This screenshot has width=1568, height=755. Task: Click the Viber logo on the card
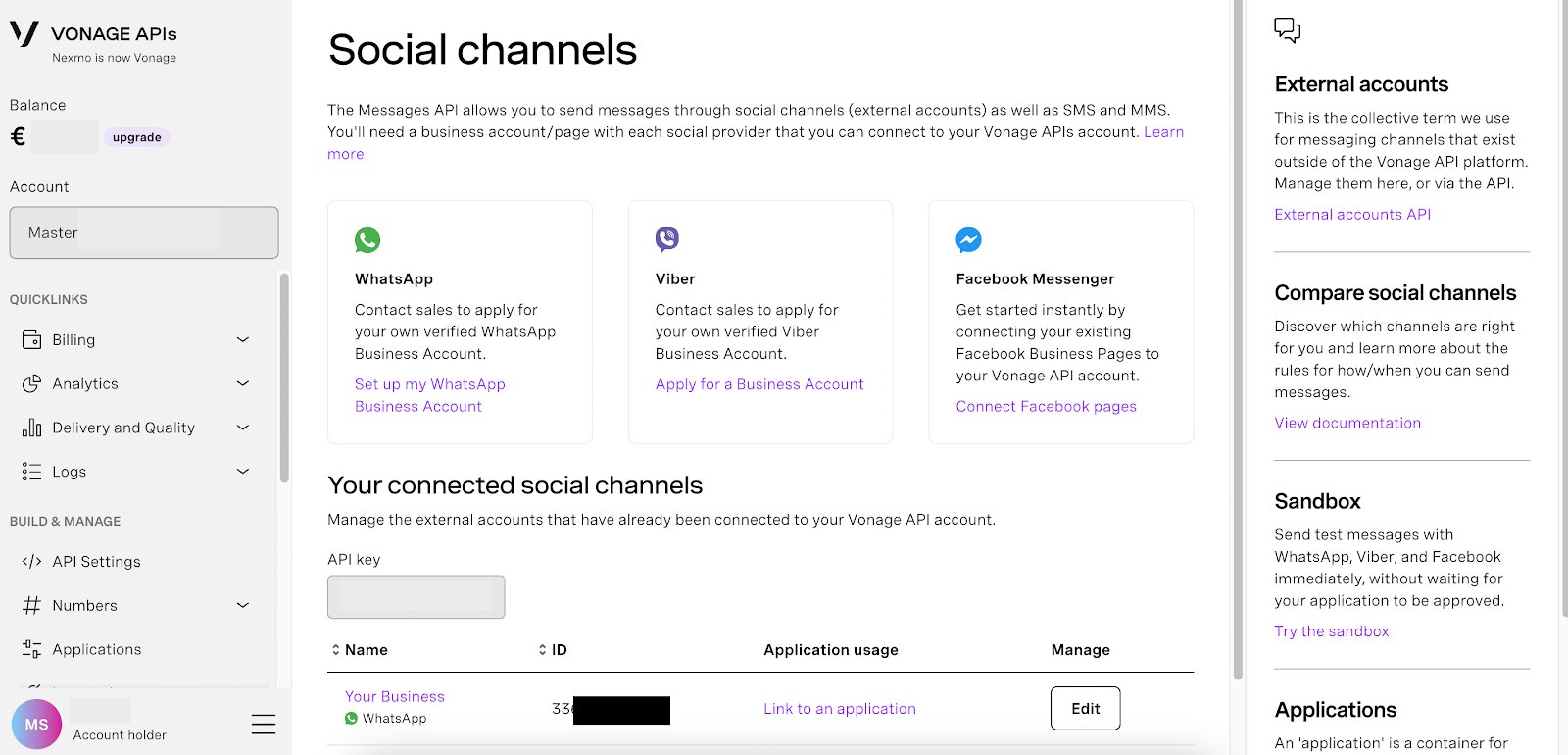tap(667, 239)
